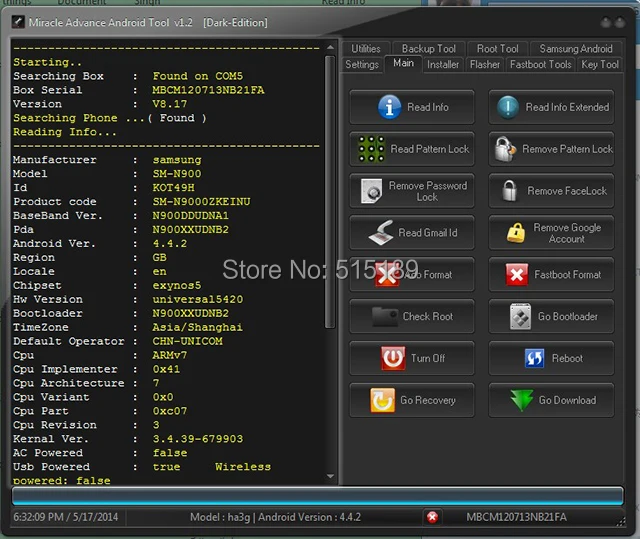Select the Main tab
The image size is (640, 539).
point(403,63)
